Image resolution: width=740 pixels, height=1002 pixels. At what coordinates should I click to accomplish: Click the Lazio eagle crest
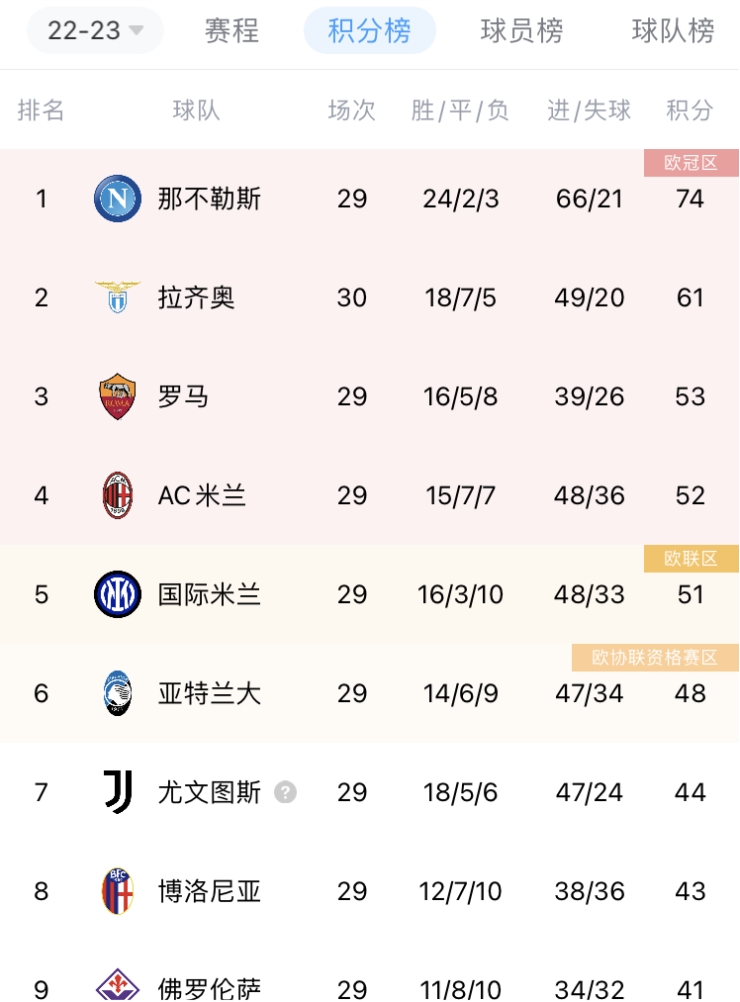coord(118,297)
